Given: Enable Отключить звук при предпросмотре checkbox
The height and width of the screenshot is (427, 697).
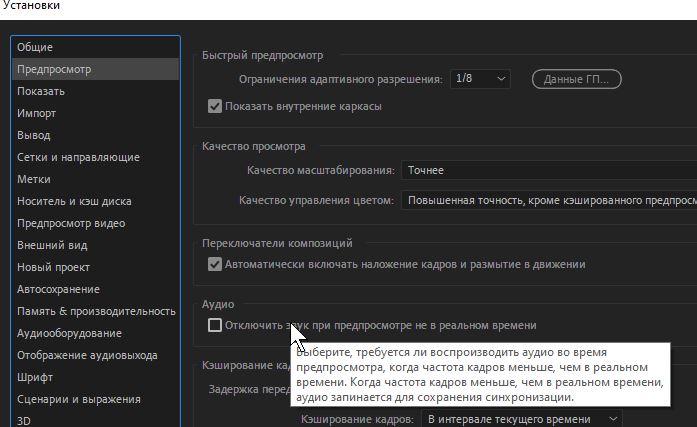Looking at the screenshot, I should 215,325.
